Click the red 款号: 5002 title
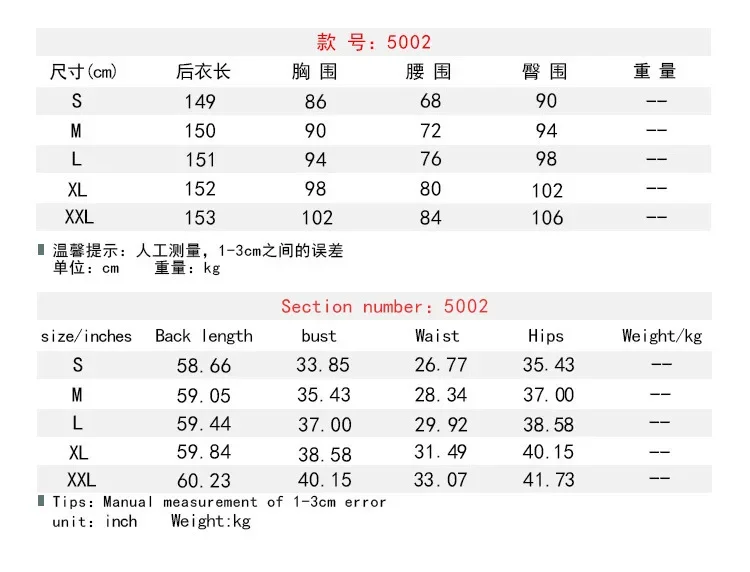The image size is (750, 572). [x=374, y=42]
